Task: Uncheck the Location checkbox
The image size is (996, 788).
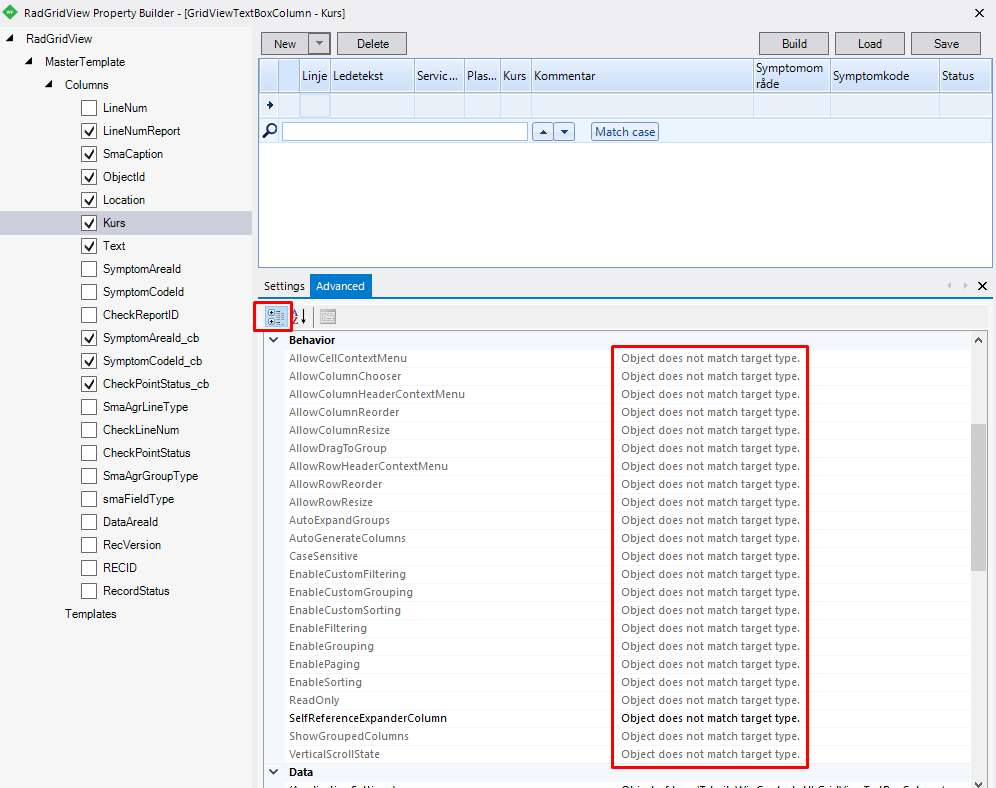Action: (89, 200)
